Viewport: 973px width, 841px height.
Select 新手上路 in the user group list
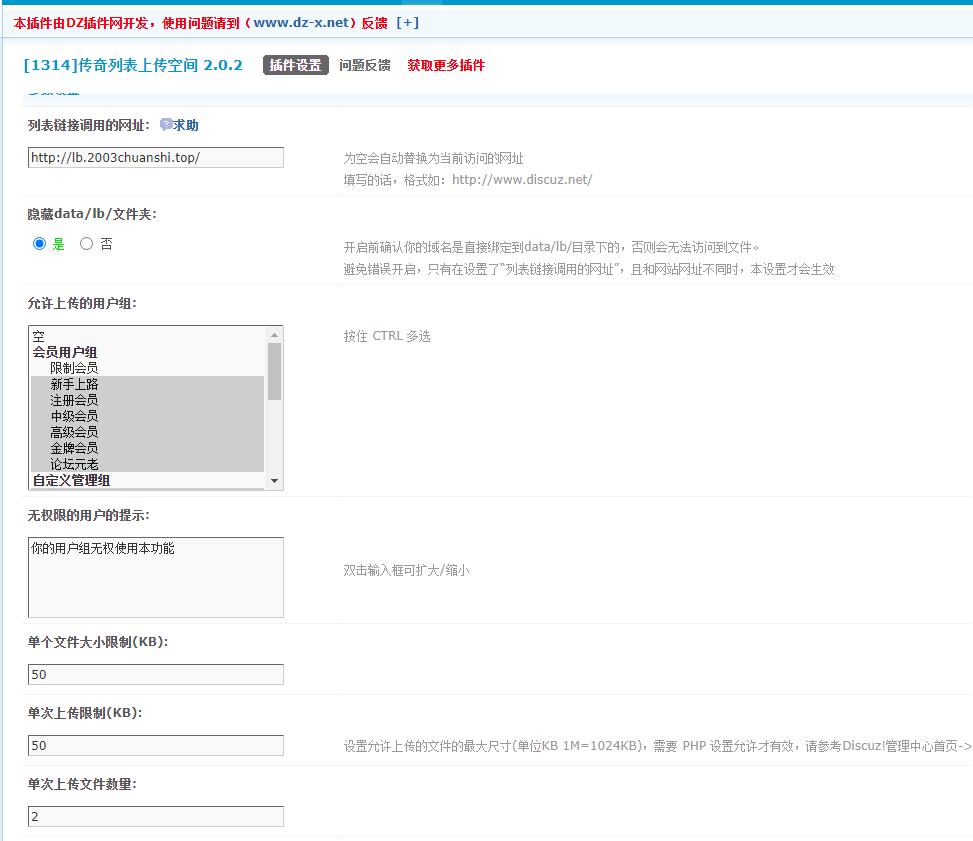pos(74,384)
